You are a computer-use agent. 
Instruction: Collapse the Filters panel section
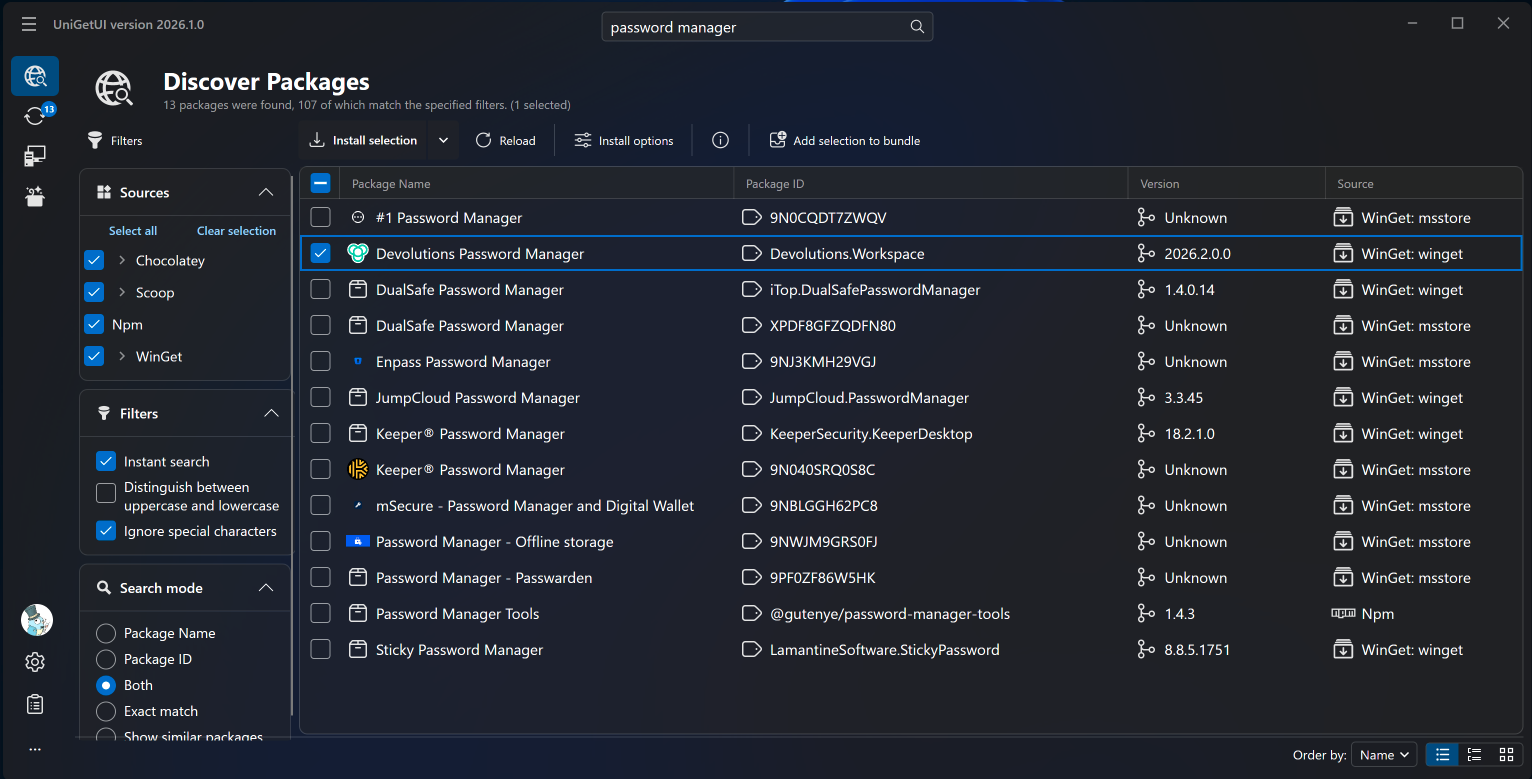tap(270, 413)
